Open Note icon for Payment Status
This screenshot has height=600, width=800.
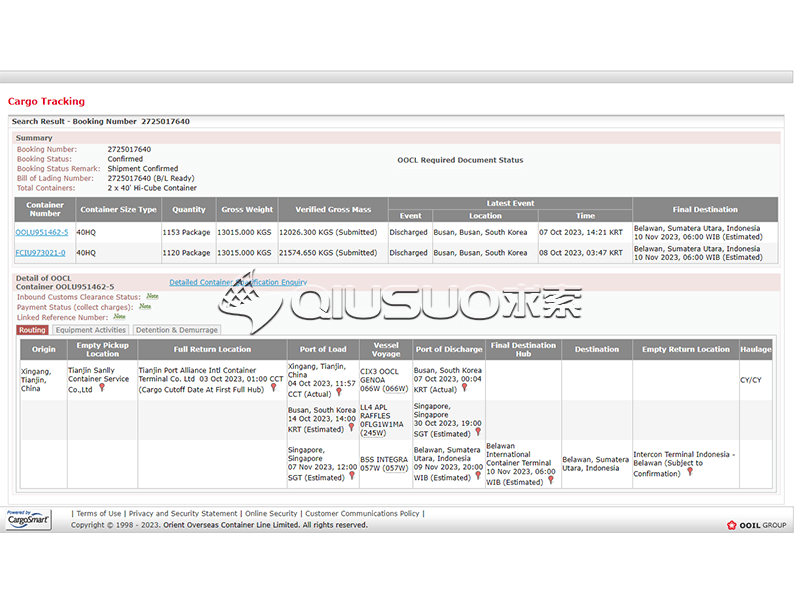coord(145,306)
